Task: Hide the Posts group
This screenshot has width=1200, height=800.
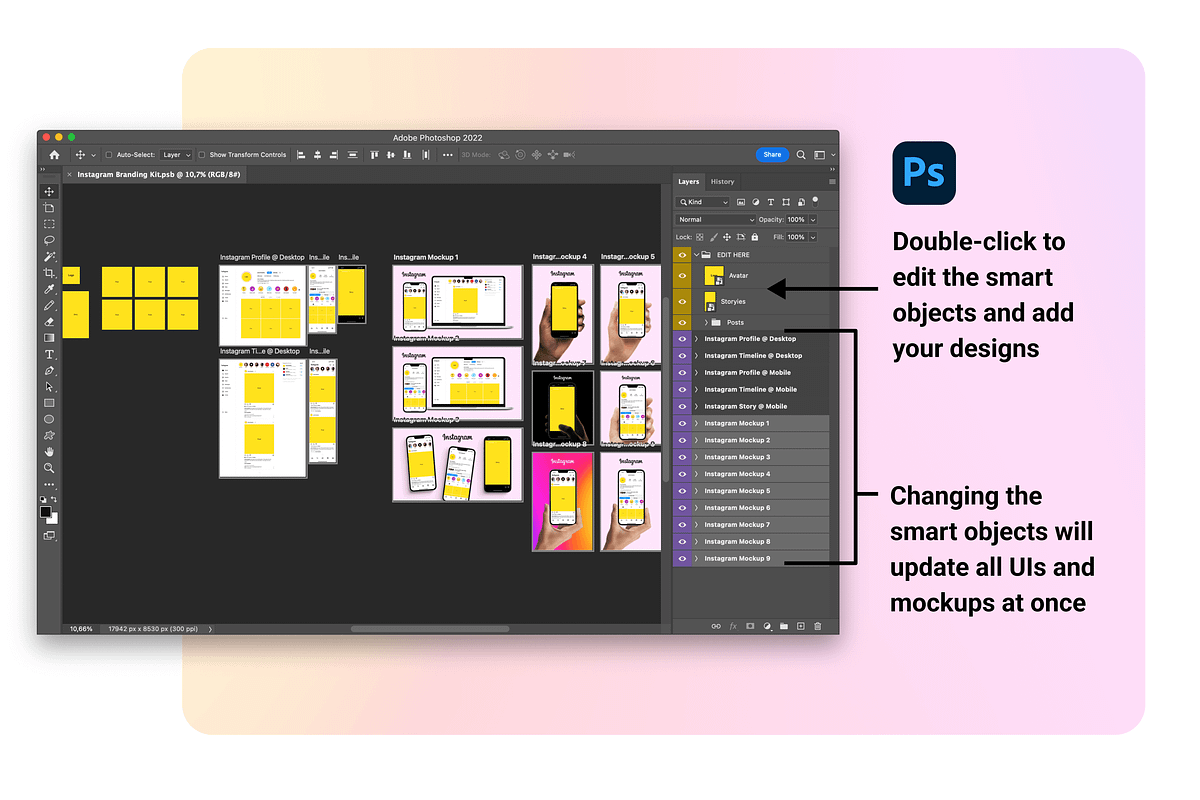Action: click(682, 323)
